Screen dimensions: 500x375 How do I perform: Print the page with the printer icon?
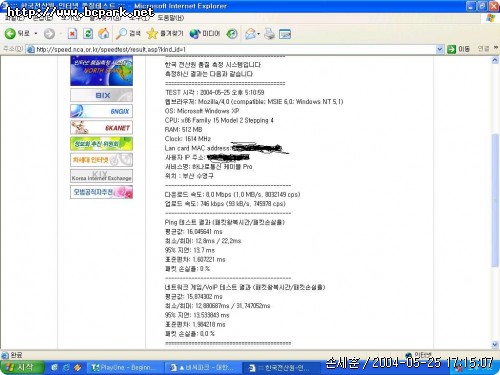click(x=269, y=33)
